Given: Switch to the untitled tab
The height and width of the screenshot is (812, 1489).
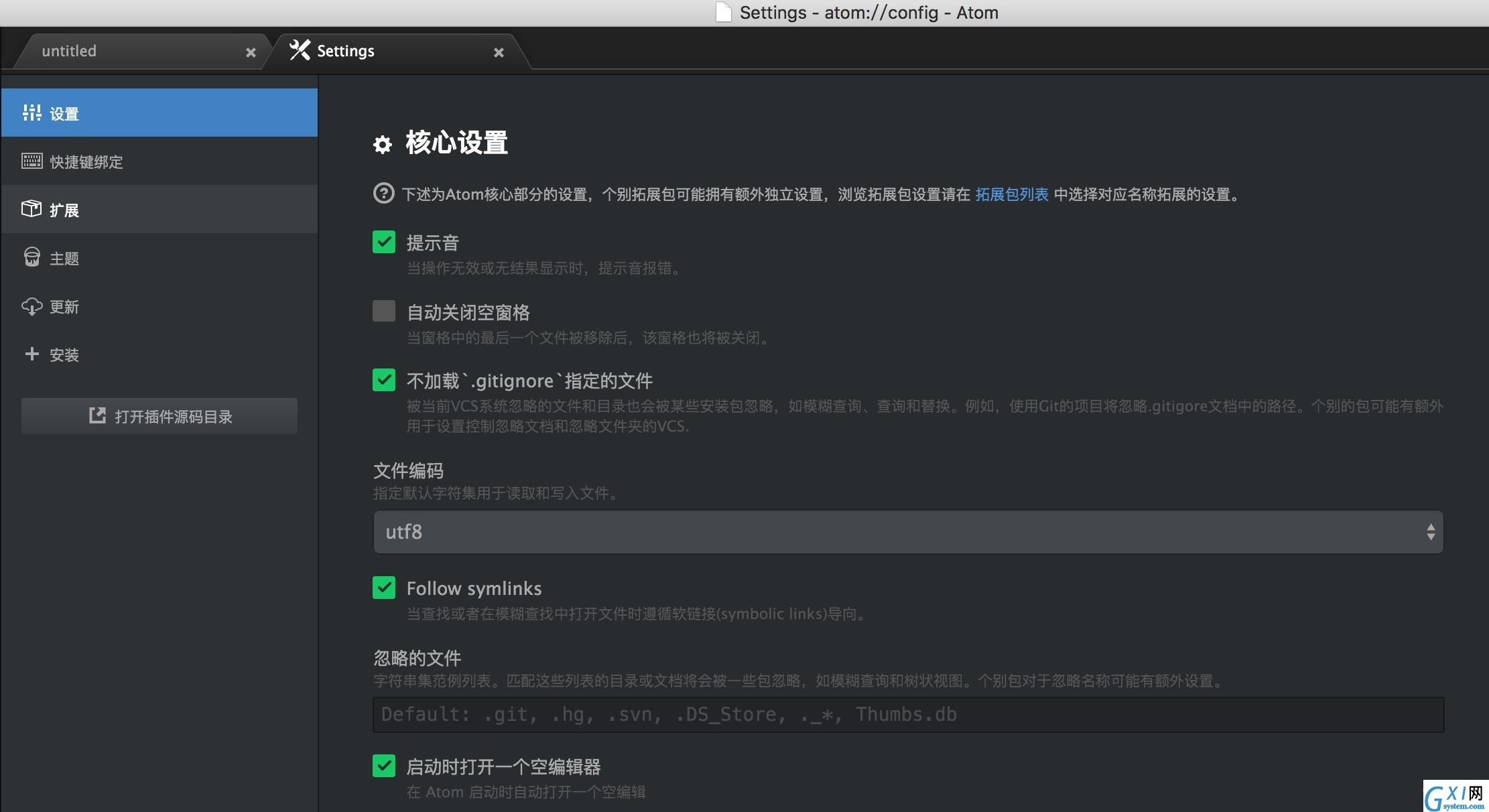Looking at the screenshot, I should [141, 51].
